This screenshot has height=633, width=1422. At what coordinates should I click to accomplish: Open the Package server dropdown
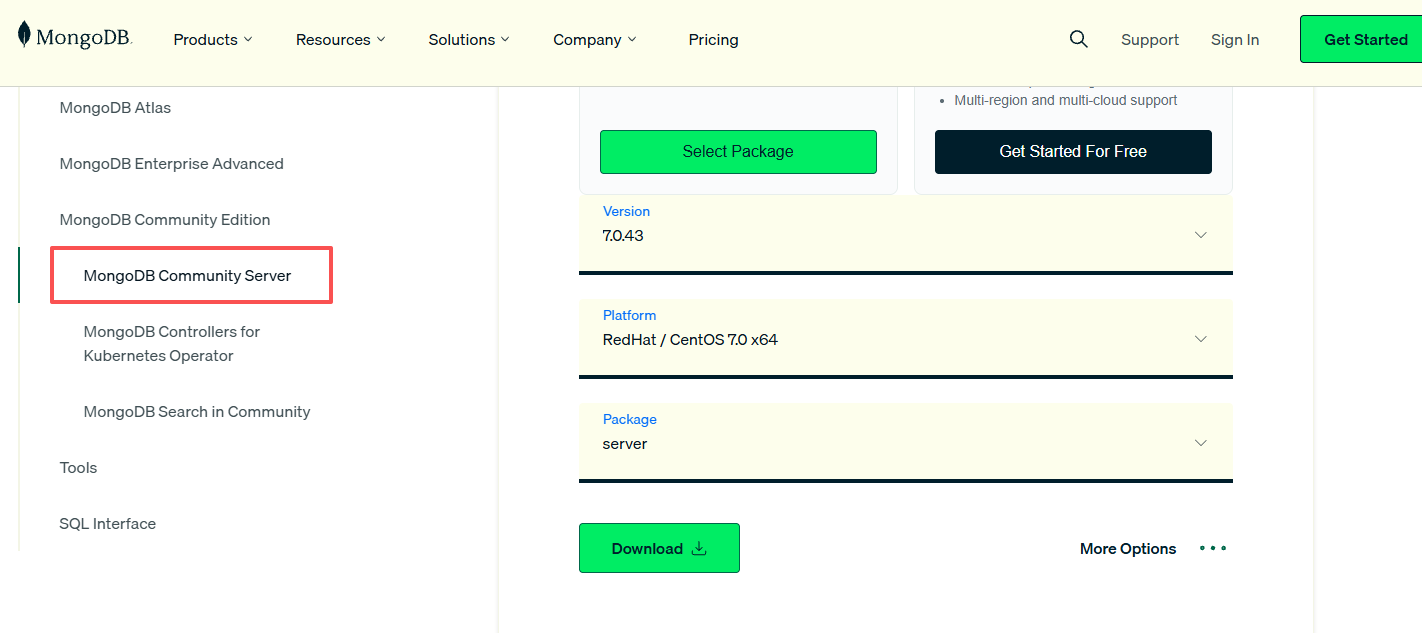(906, 443)
